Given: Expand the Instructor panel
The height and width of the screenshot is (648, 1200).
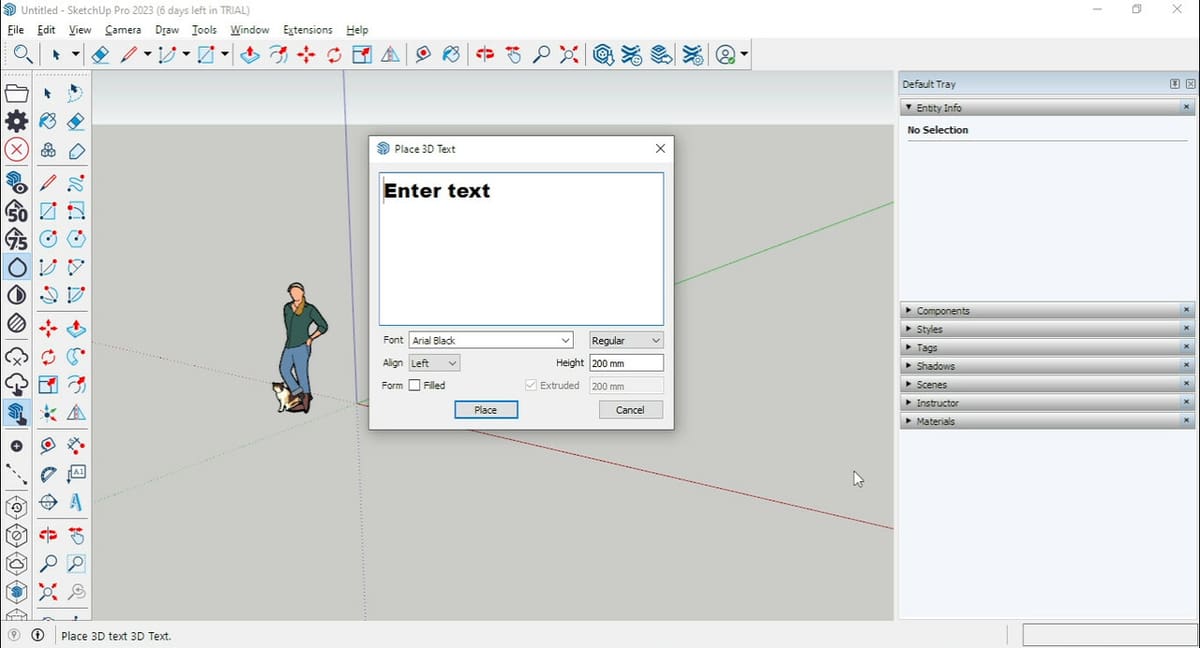Looking at the screenshot, I should tap(908, 403).
